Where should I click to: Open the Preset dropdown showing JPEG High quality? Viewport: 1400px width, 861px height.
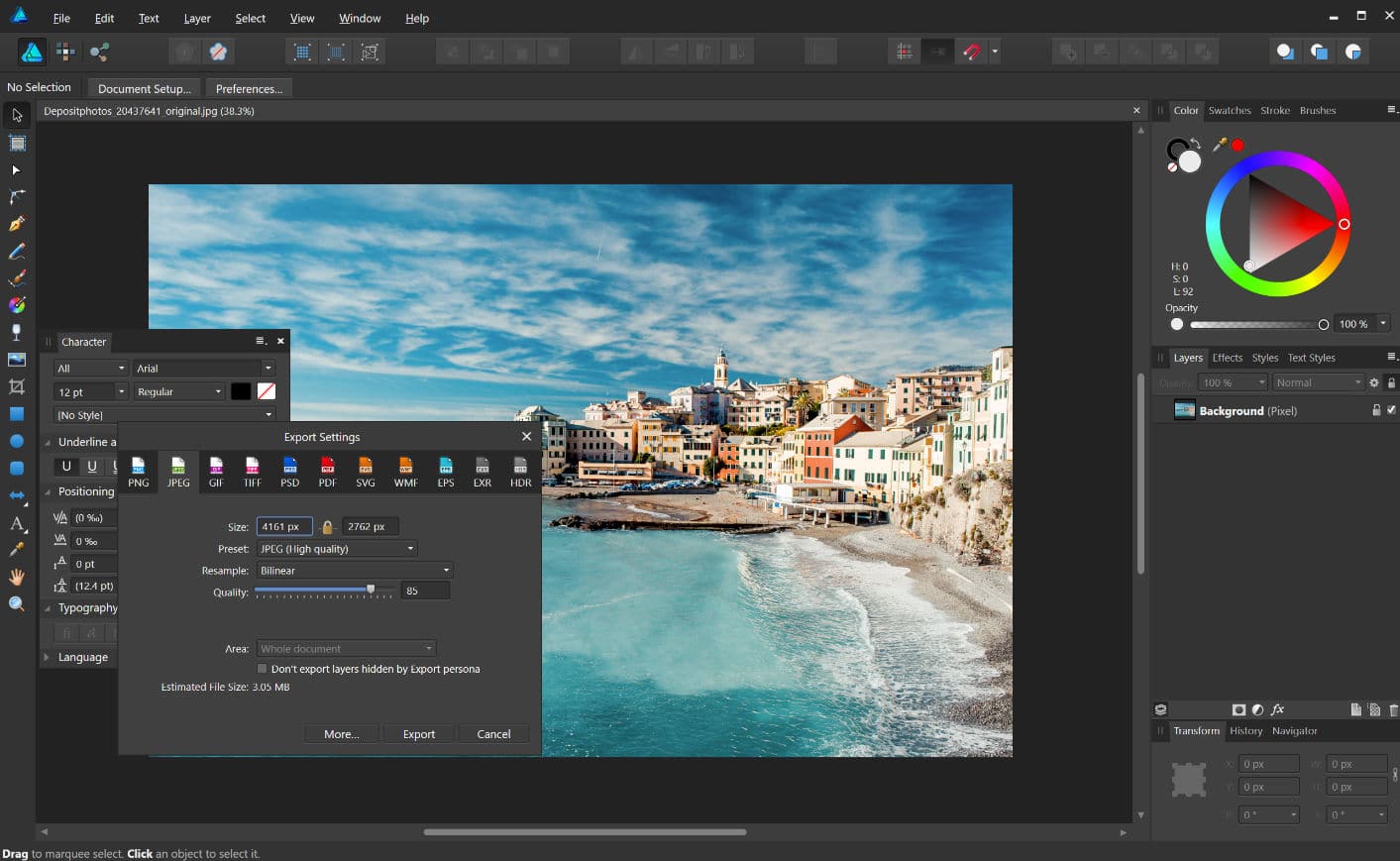pos(337,548)
